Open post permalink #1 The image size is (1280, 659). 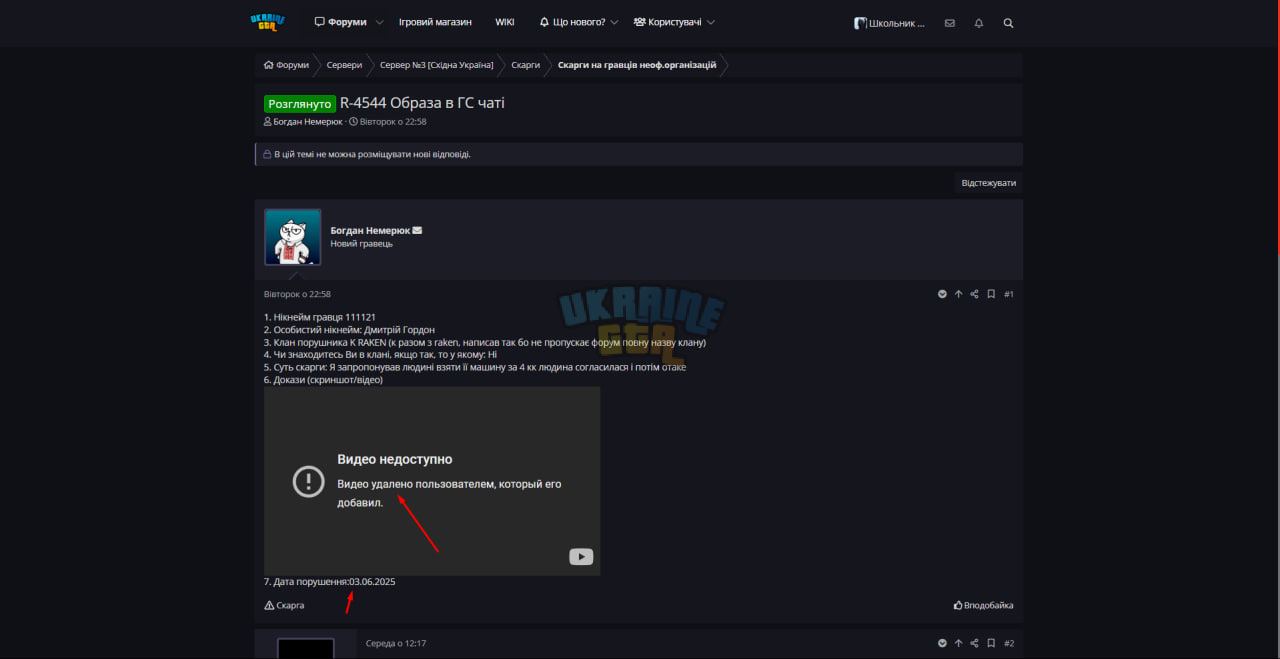point(1009,294)
